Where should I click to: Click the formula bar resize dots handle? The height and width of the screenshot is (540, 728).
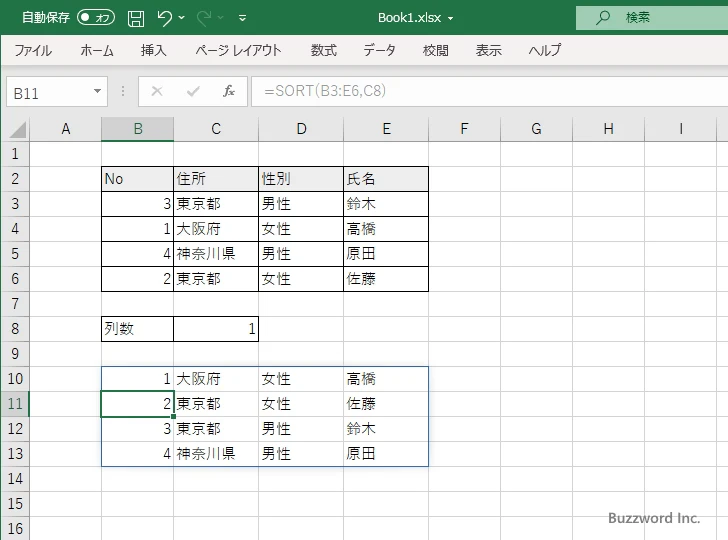click(123, 91)
